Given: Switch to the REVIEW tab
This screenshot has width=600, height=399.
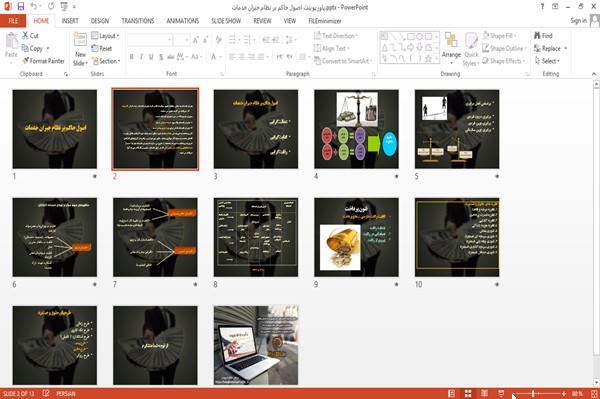Looking at the screenshot, I should (x=262, y=21).
